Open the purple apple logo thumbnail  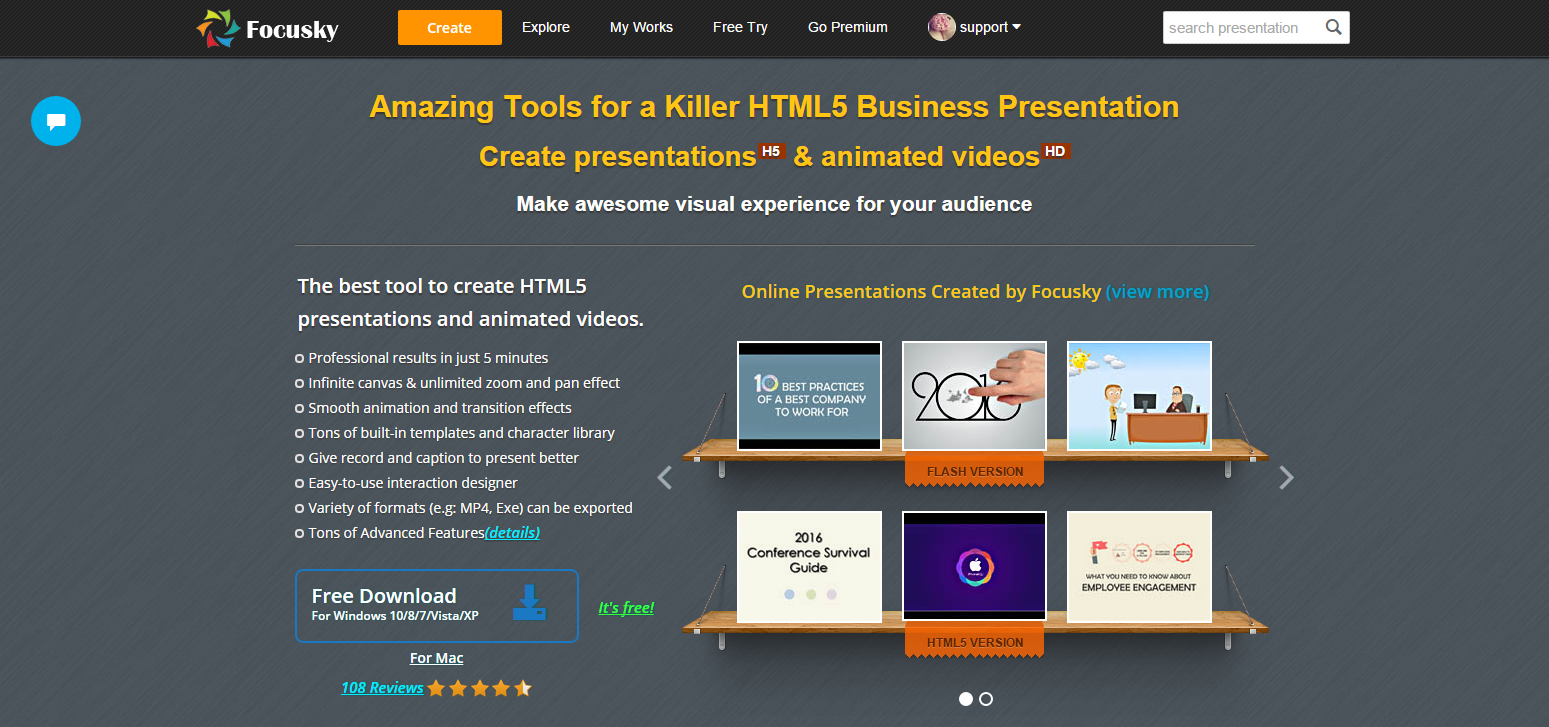[974, 567]
